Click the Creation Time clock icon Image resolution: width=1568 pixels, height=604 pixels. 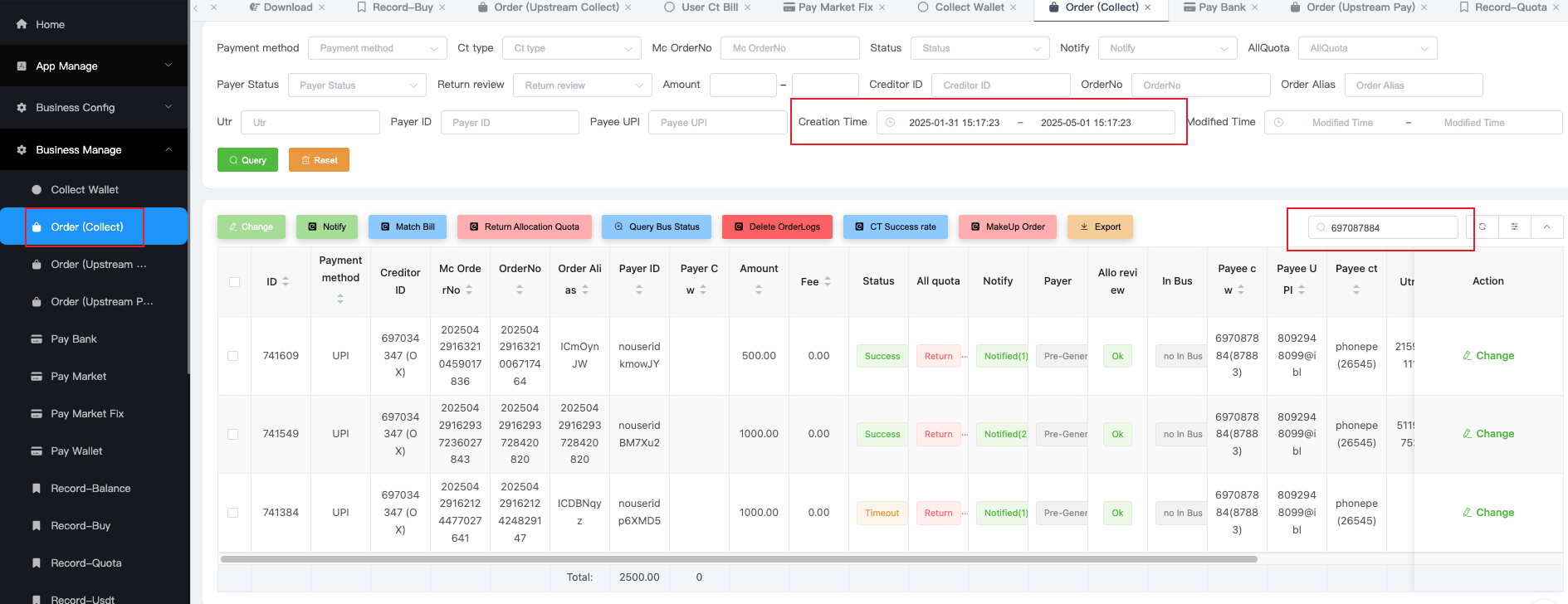890,123
